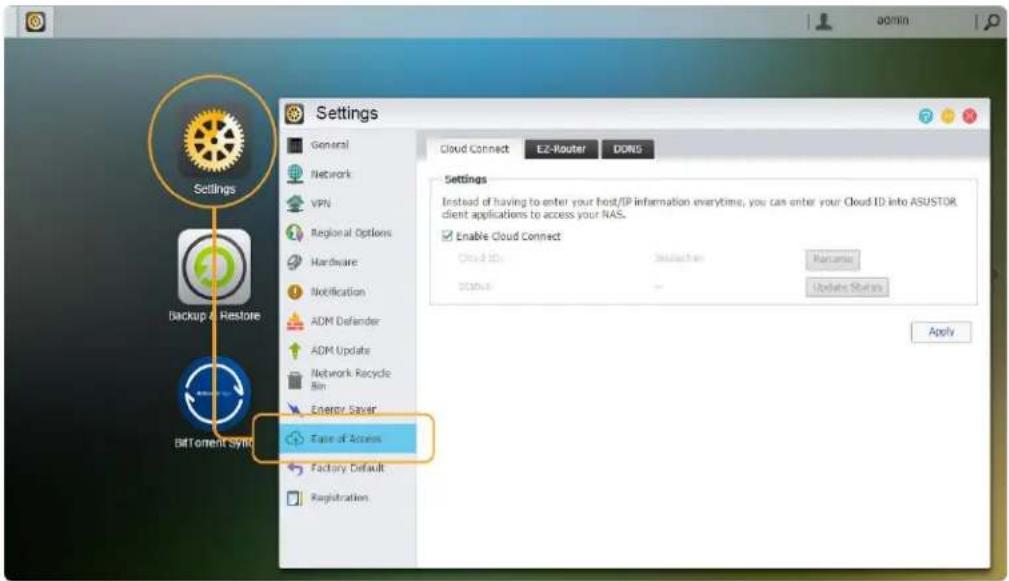Select the General settings icon
Screen dimensions: 1009x581
click(x=295, y=145)
